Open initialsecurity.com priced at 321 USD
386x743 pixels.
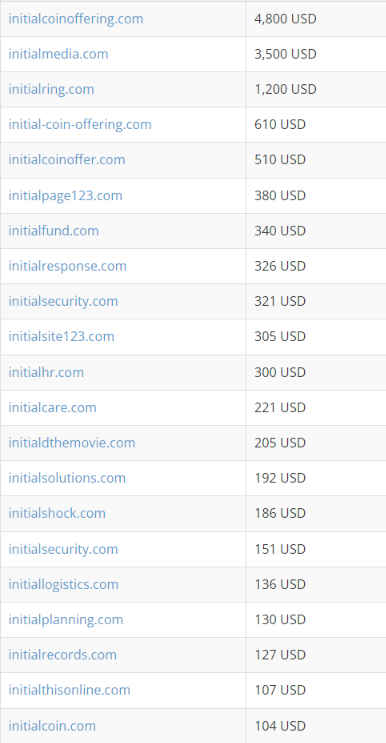pos(63,302)
